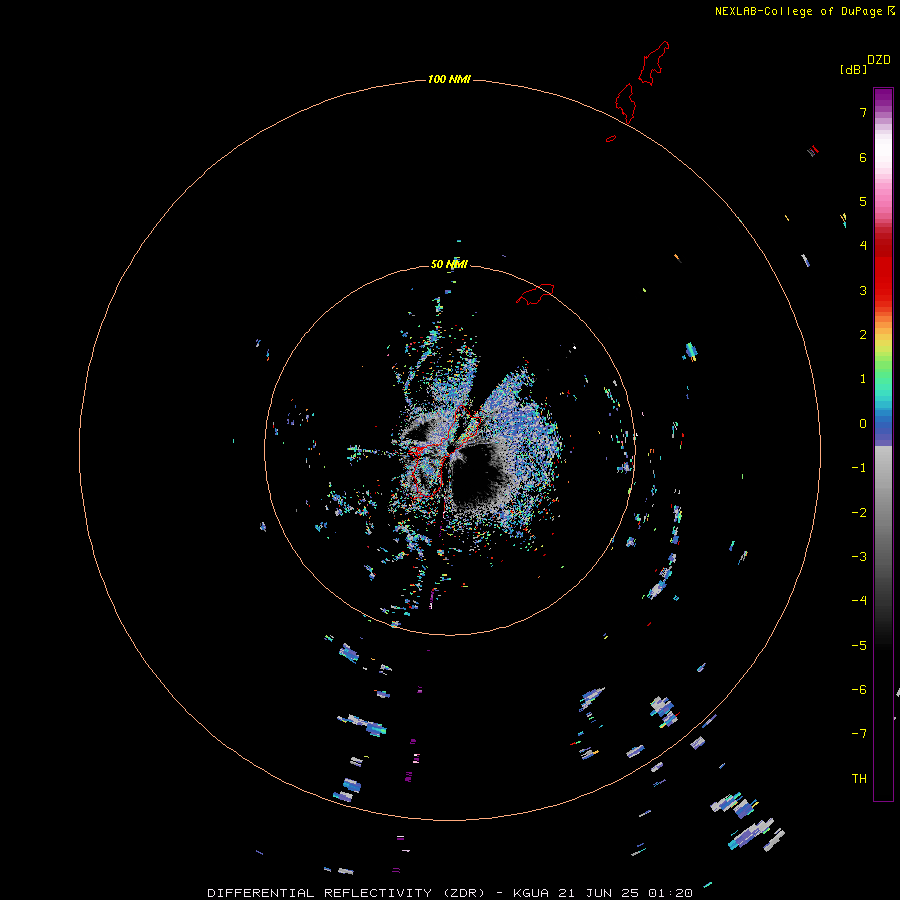Image resolution: width=900 pixels, height=900 pixels.
Task: Click the legend value '-3'
Action: [859, 557]
